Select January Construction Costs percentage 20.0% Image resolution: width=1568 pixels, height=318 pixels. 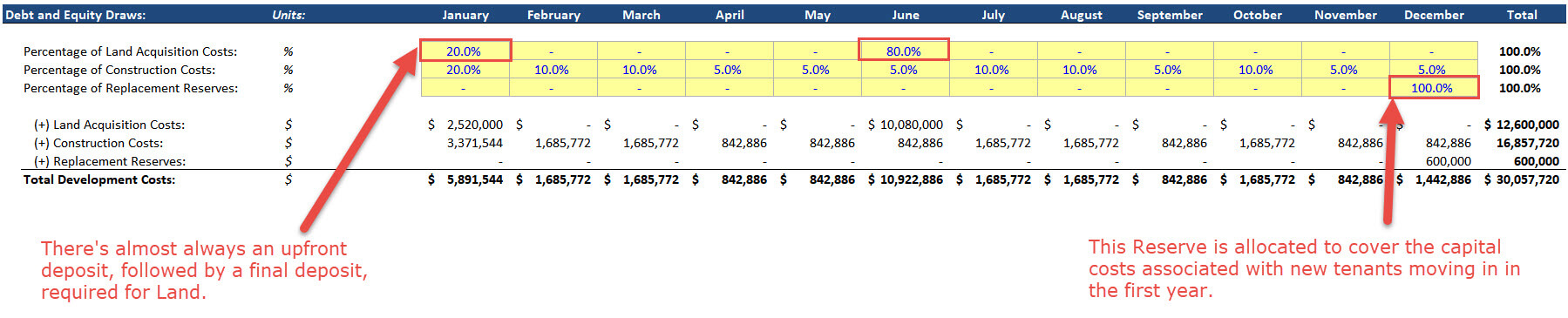point(465,70)
